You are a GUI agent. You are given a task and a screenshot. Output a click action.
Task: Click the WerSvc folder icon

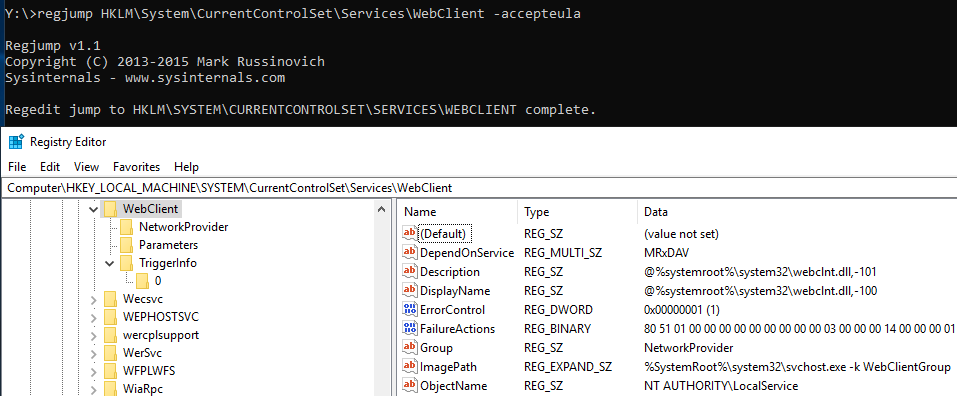(110, 353)
